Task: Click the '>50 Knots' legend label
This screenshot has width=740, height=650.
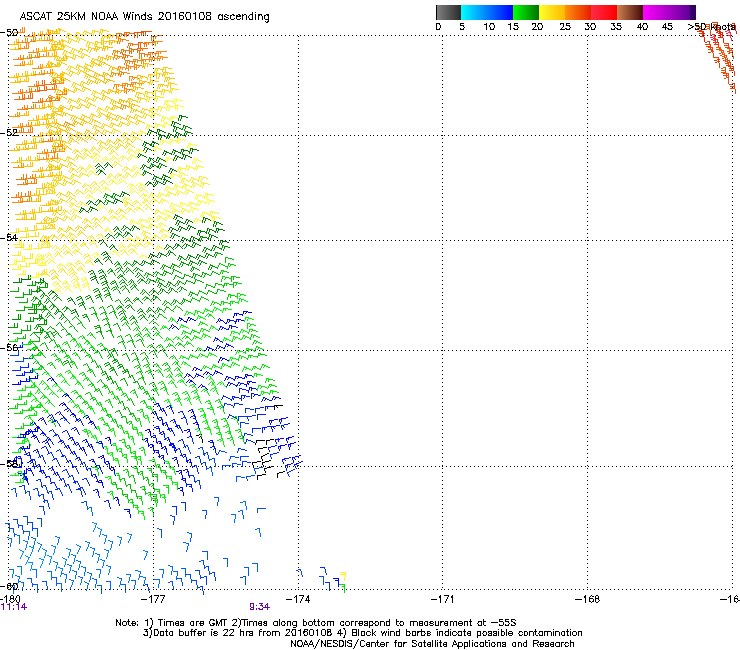Action: click(x=711, y=27)
